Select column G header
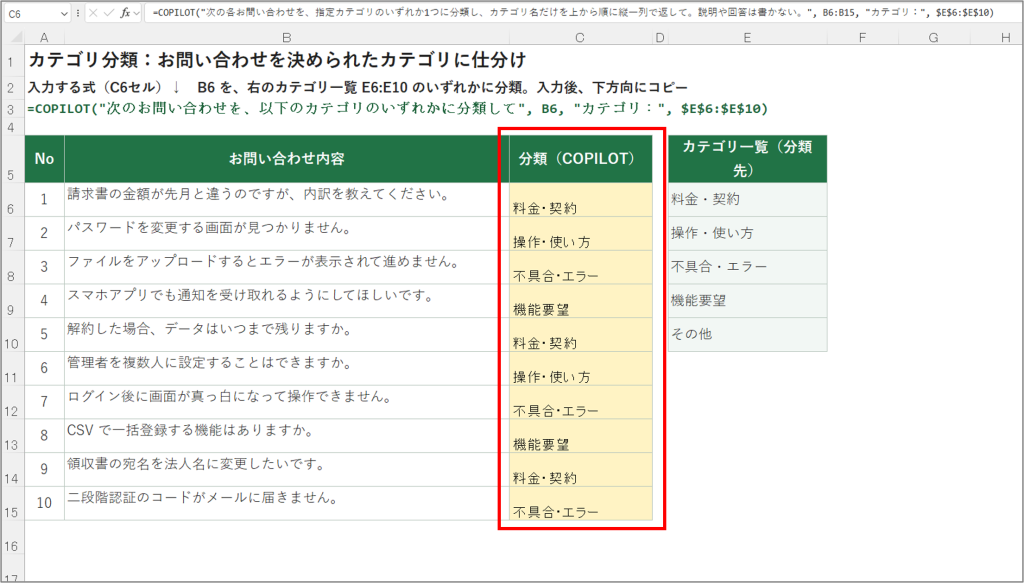1024x583 pixels. click(x=933, y=38)
